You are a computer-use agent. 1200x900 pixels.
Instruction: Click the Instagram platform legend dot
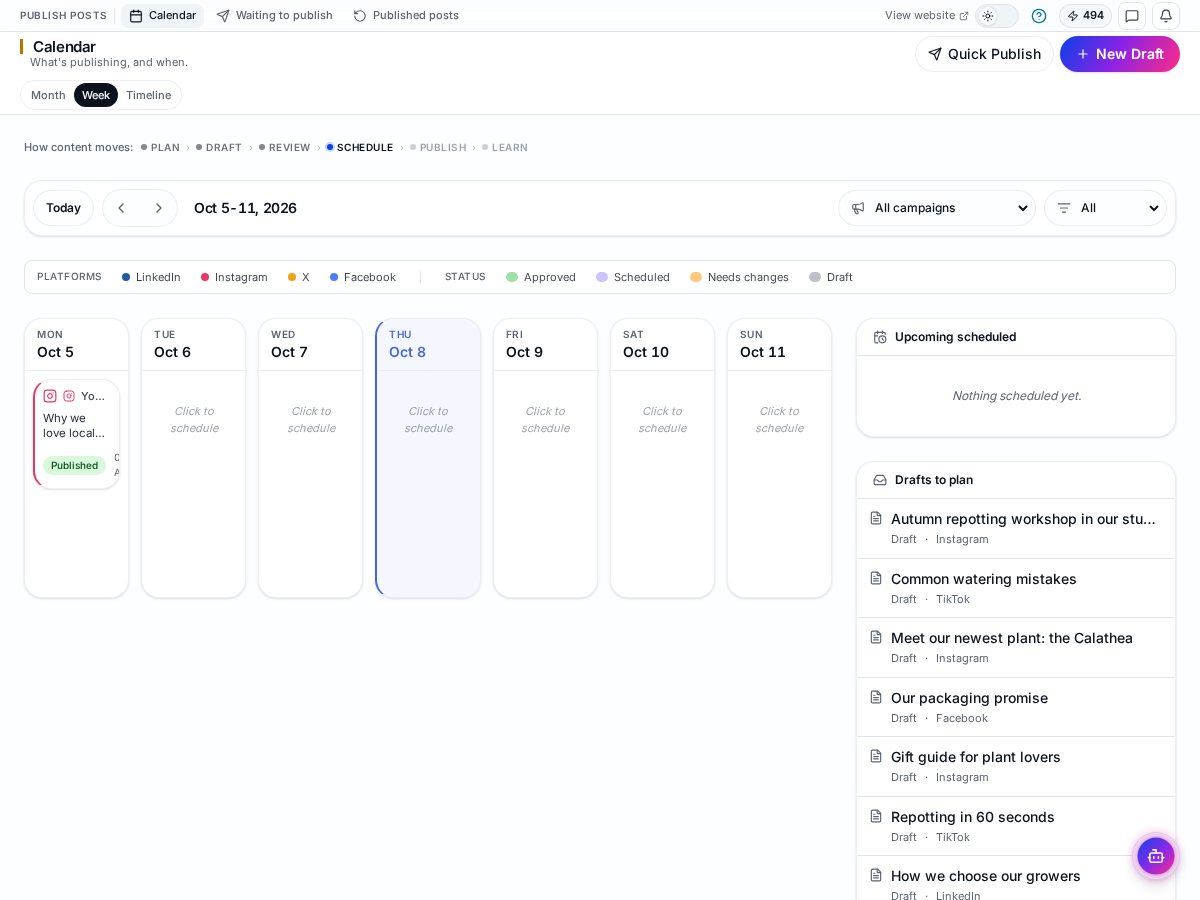(205, 277)
